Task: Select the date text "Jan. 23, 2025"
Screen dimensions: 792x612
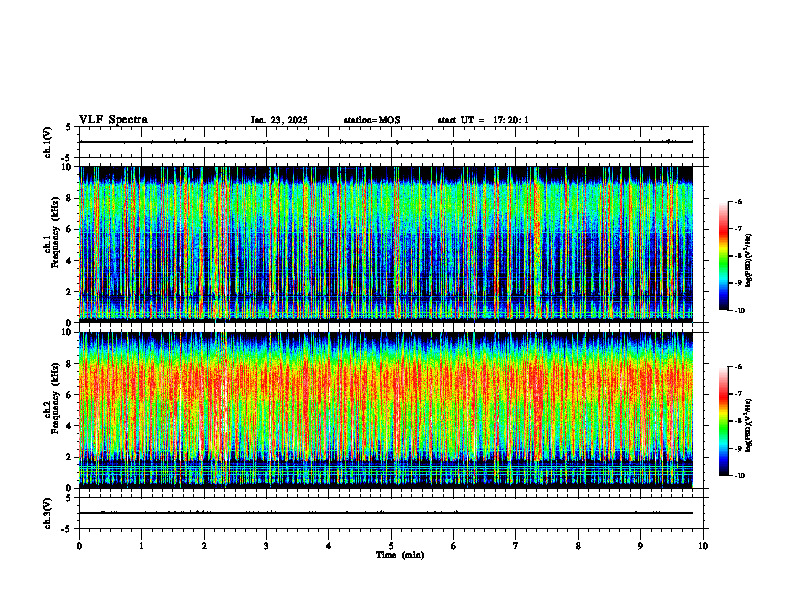Action: 279,120
